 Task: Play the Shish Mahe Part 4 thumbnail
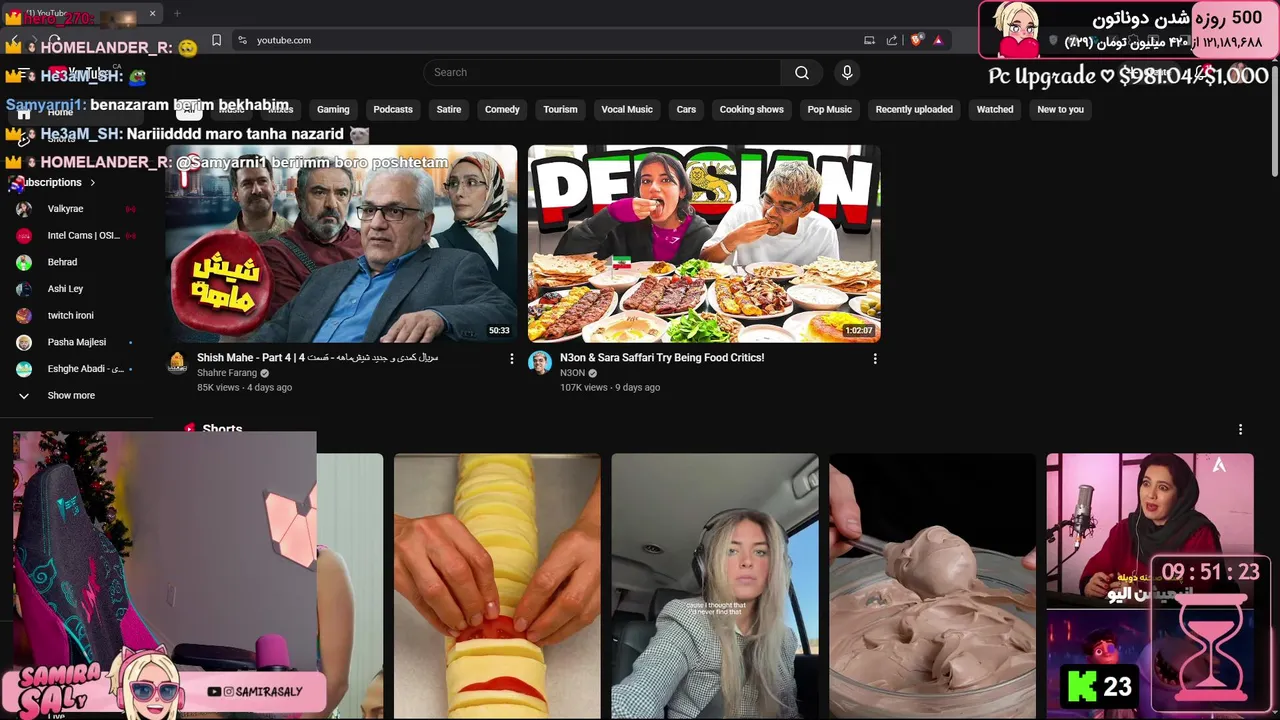[341, 244]
